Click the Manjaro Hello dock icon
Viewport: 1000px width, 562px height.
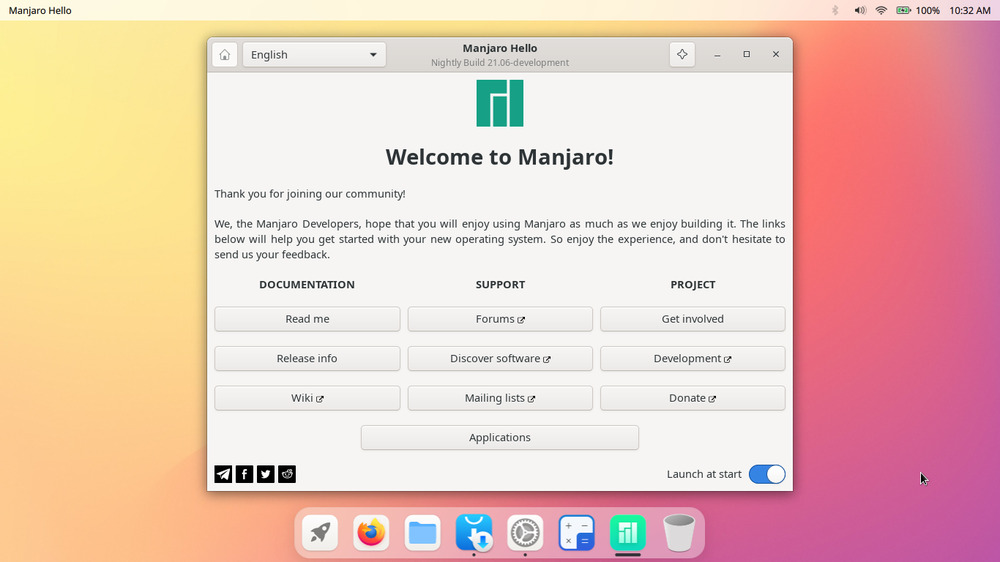[x=628, y=532]
